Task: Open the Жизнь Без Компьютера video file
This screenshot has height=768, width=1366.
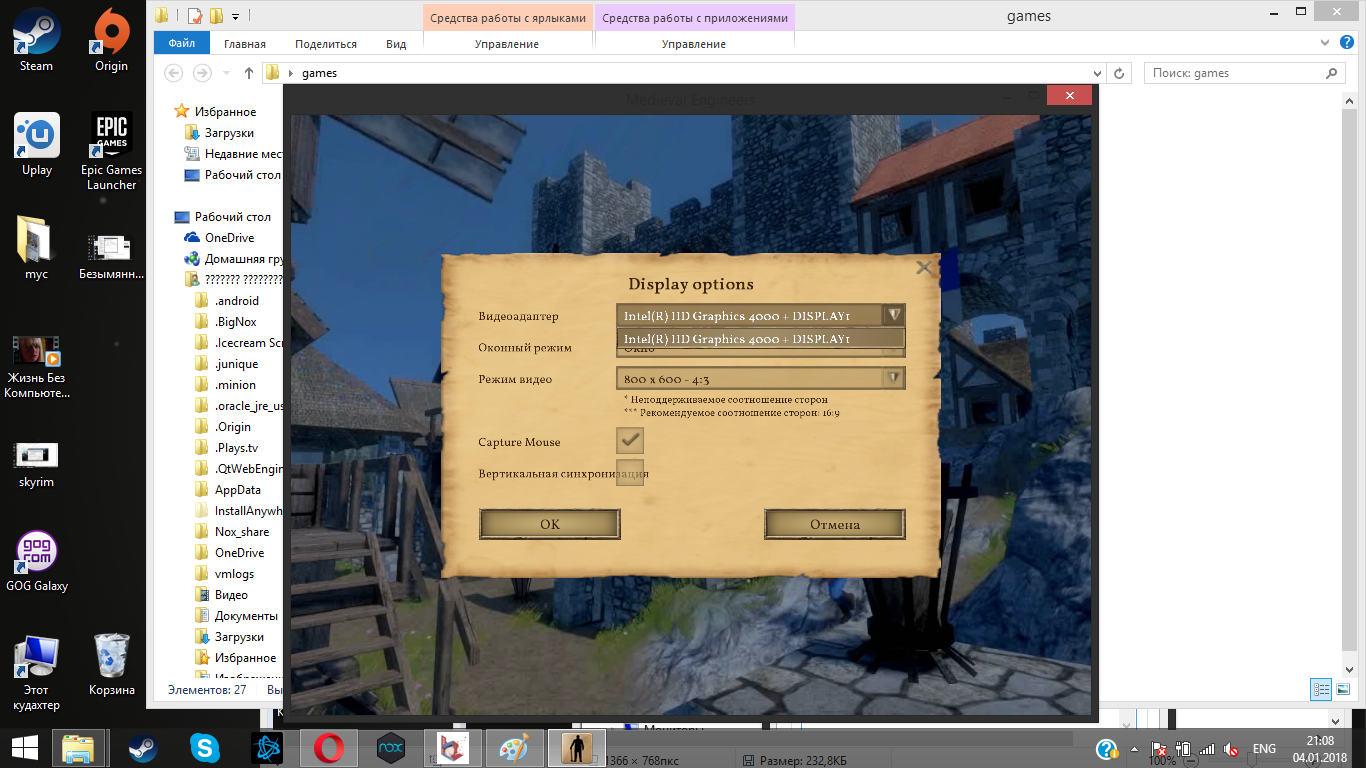Action: pos(37,367)
